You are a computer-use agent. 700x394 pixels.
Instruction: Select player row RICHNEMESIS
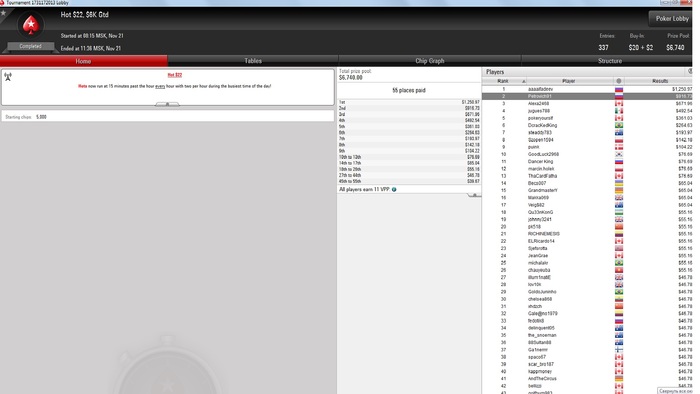pyautogui.click(x=587, y=234)
